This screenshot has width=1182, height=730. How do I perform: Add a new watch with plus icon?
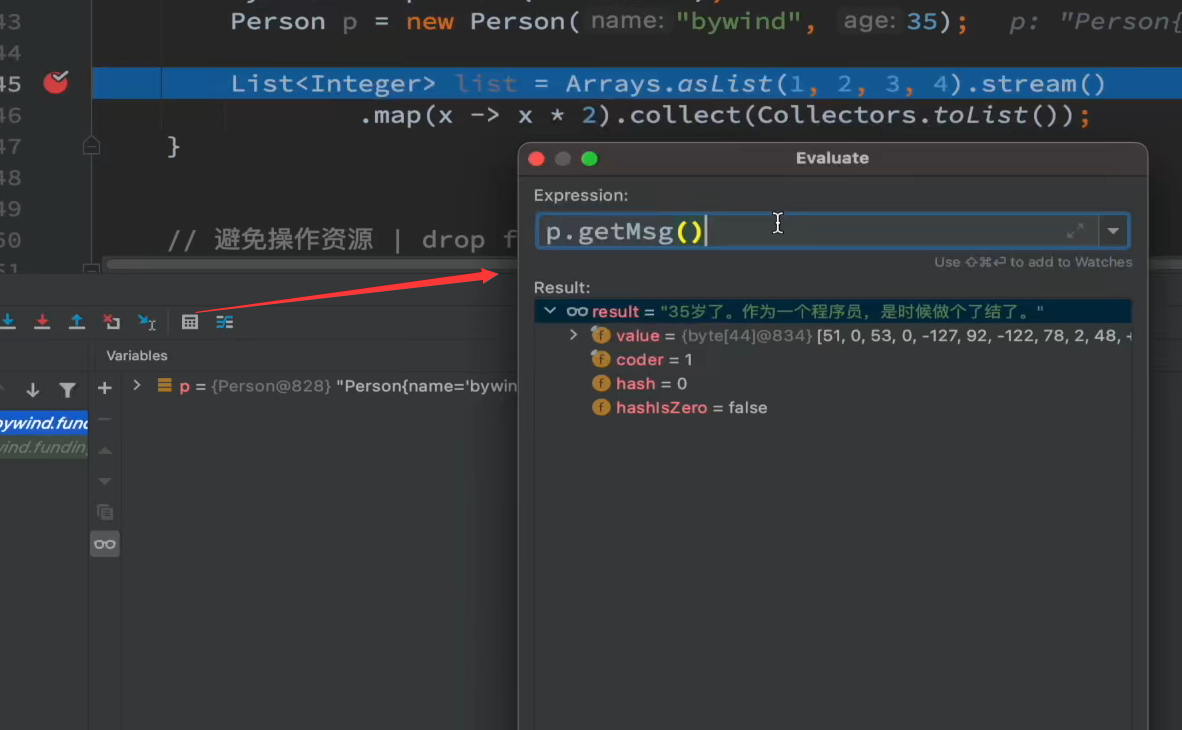pos(105,388)
